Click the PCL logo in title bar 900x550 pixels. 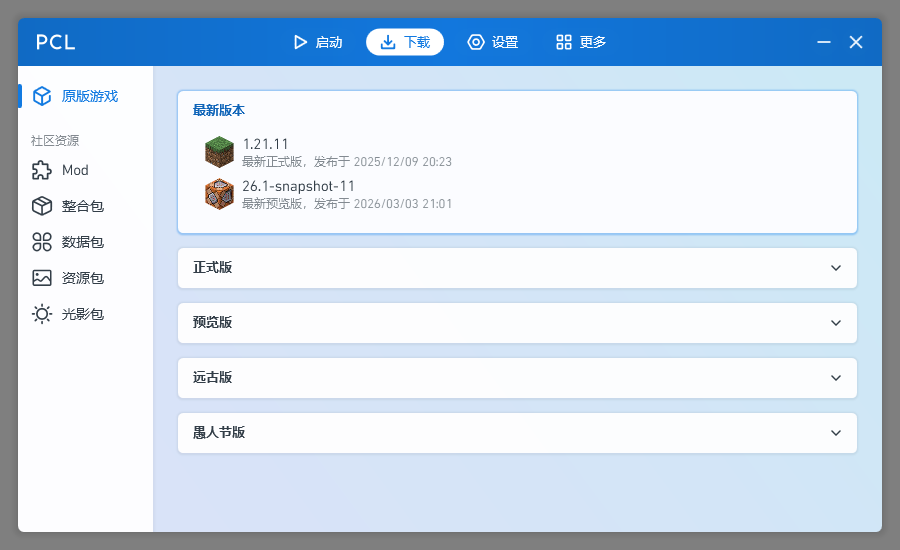[x=56, y=42]
